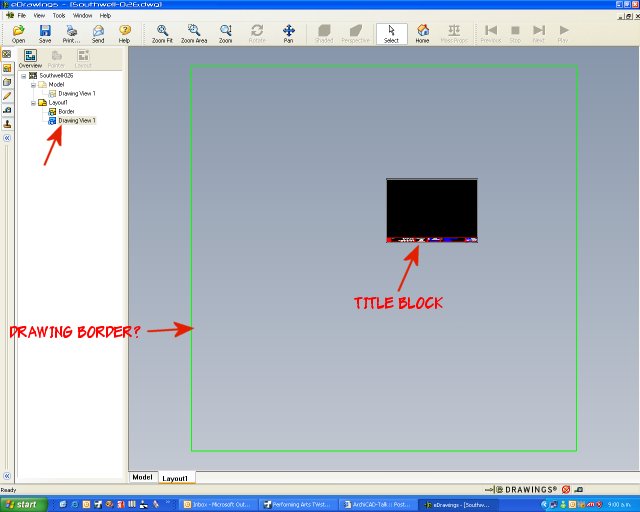Click the Open file toolbar icon
640x512 pixels.
coord(18,34)
